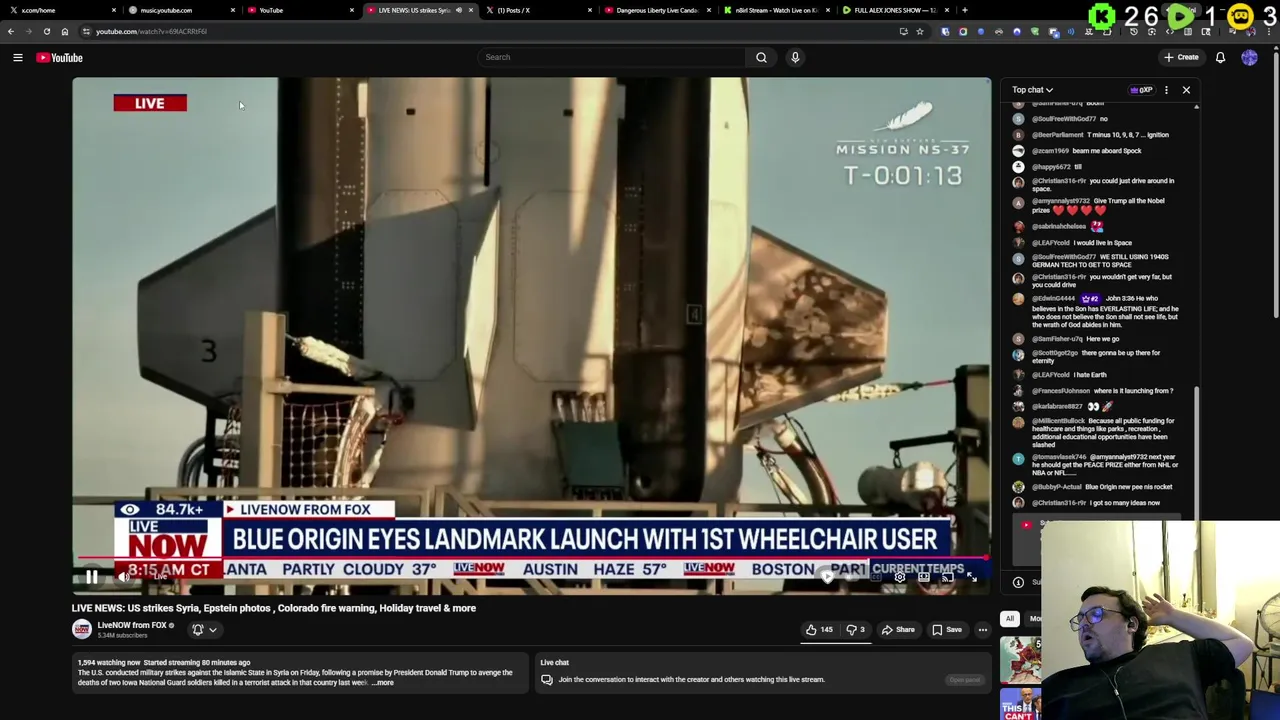Screen dimensions: 1280x720
Task: Pause the live video
Action: (x=91, y=577)
